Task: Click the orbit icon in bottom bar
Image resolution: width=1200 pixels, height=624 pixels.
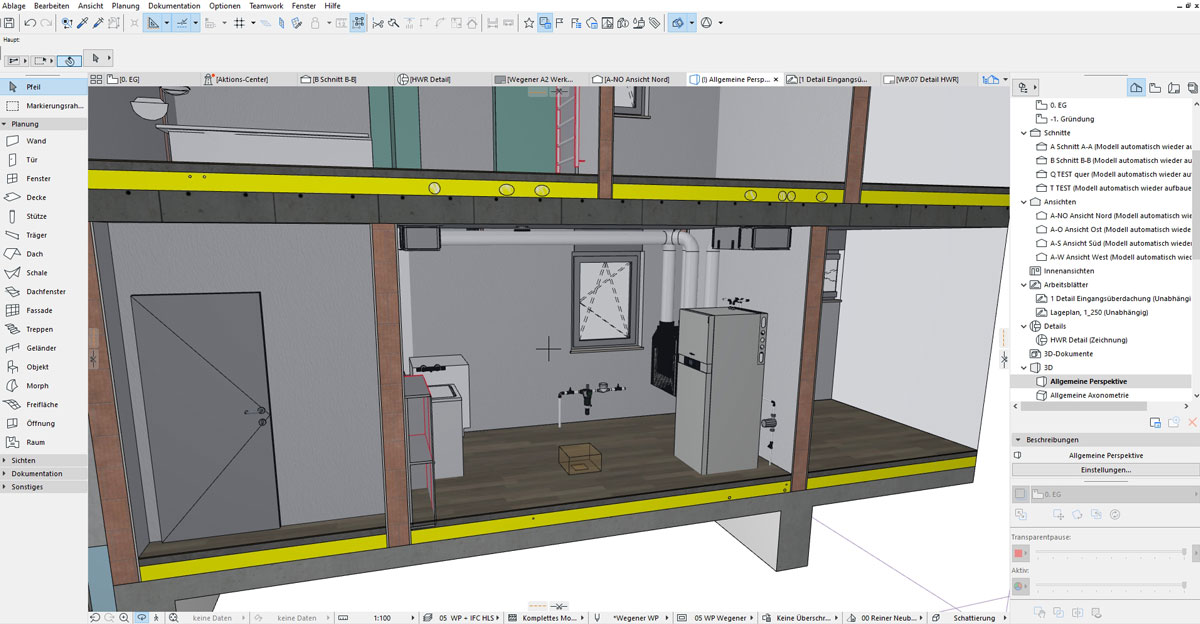Action: point(141,618)
